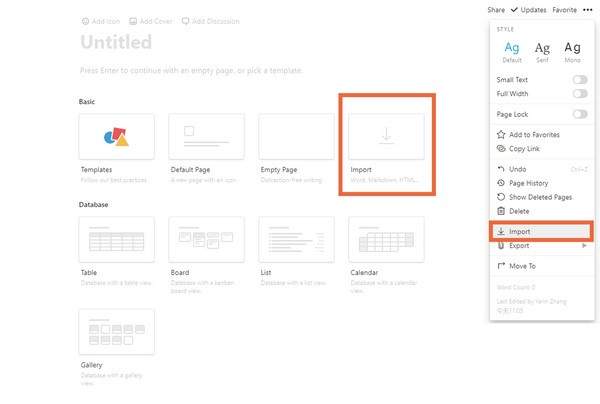
Task: Click the Add Discussion speech bubble icon
Action: tap(185, 21)
